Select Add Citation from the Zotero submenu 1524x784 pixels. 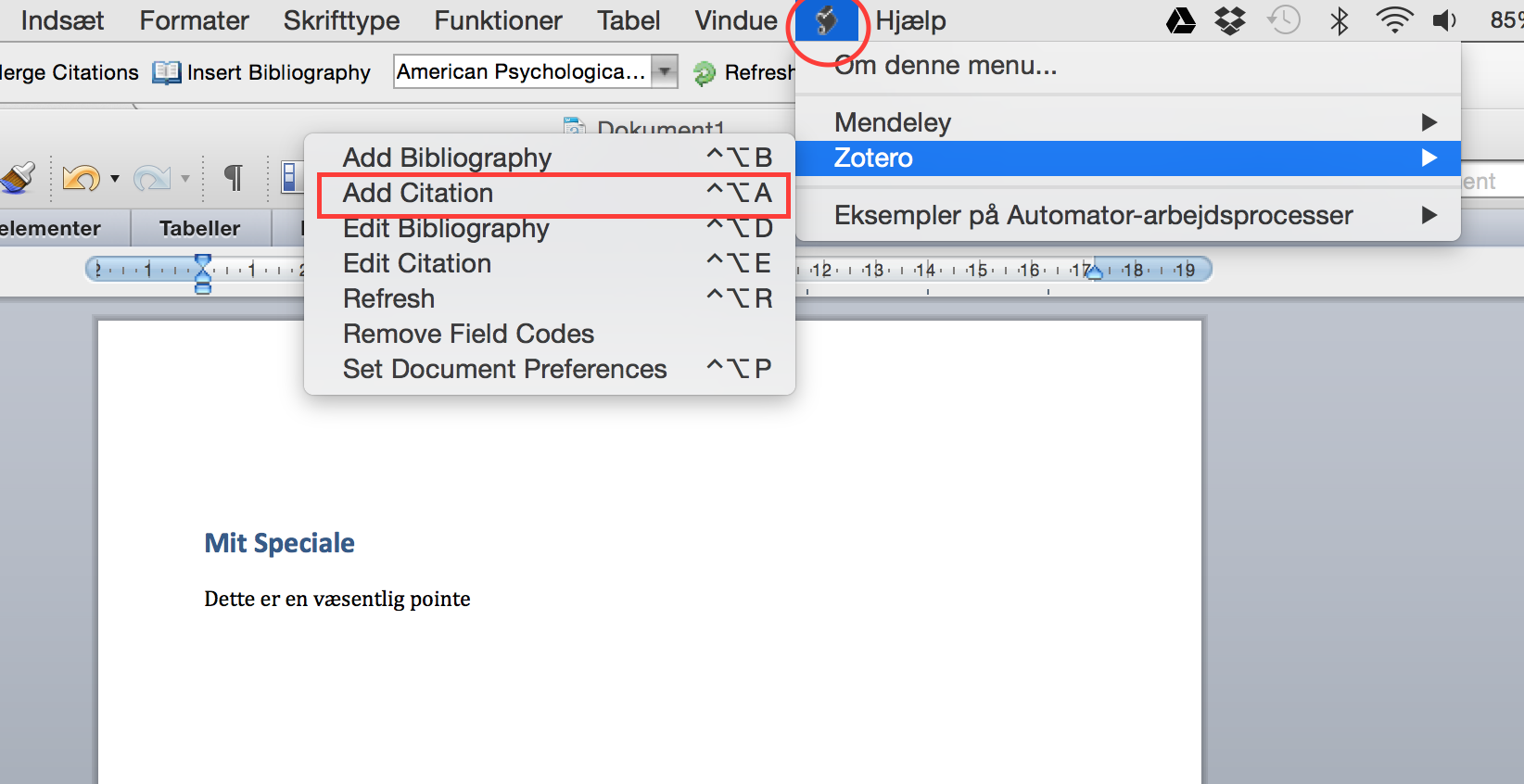coord(418,194)
